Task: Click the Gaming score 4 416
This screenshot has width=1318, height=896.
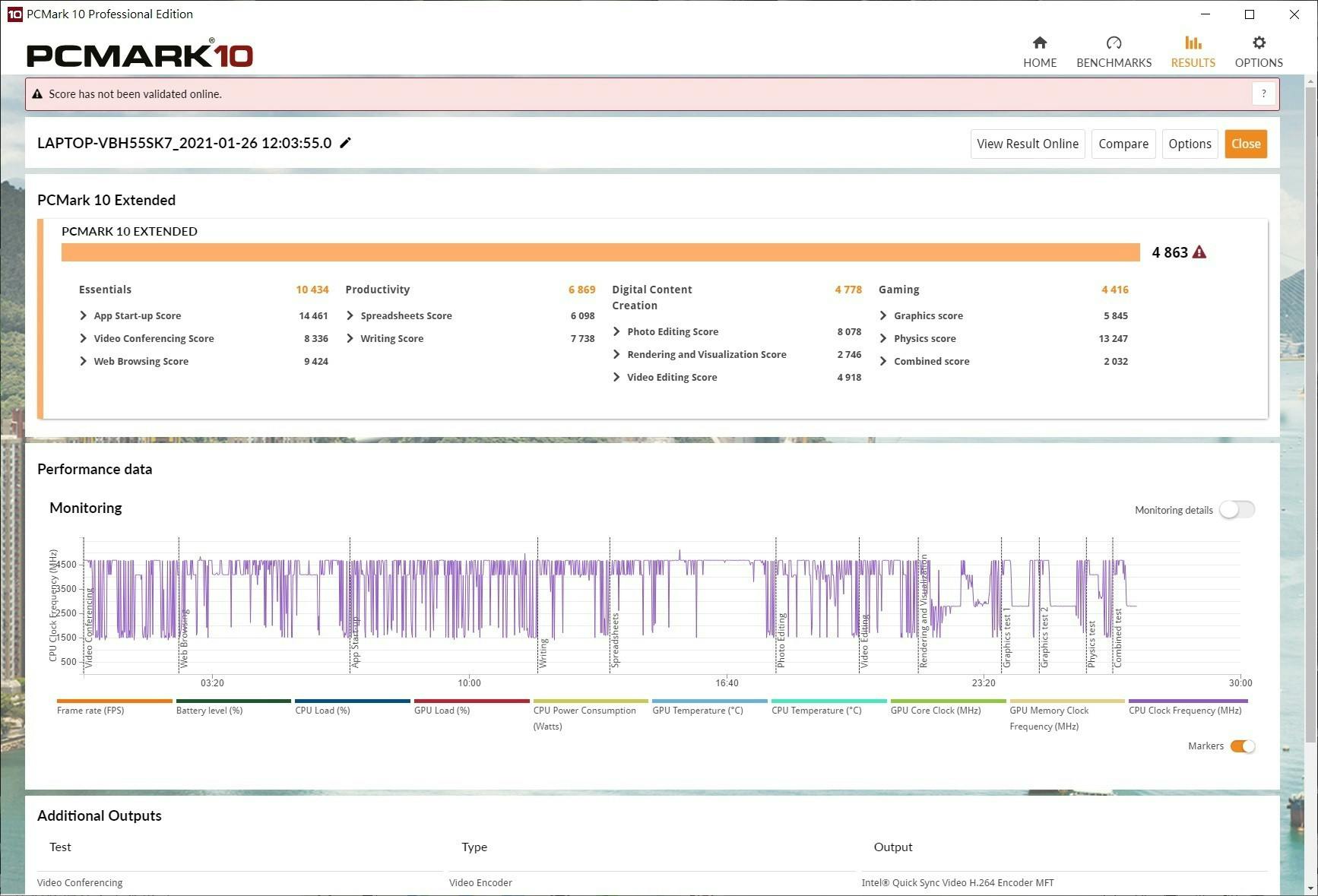Action: 1115,290
